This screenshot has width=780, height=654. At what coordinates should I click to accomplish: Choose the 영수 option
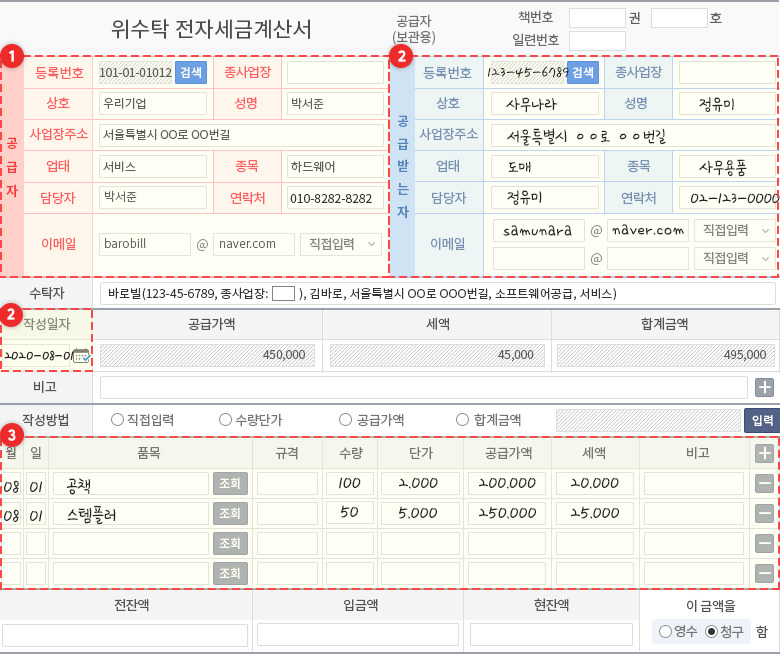666,632
